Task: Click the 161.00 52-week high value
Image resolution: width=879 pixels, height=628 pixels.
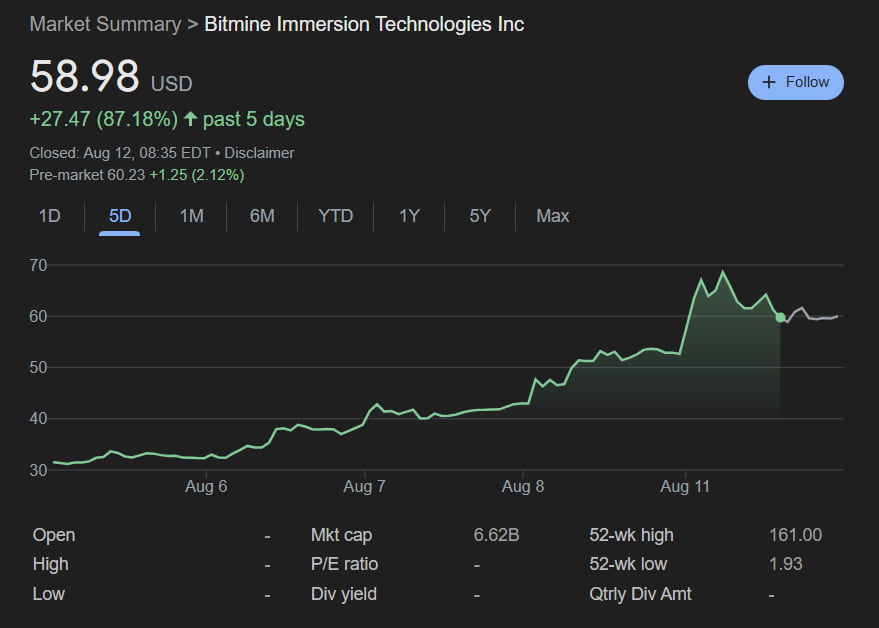Action: click(x=795, y=535)
